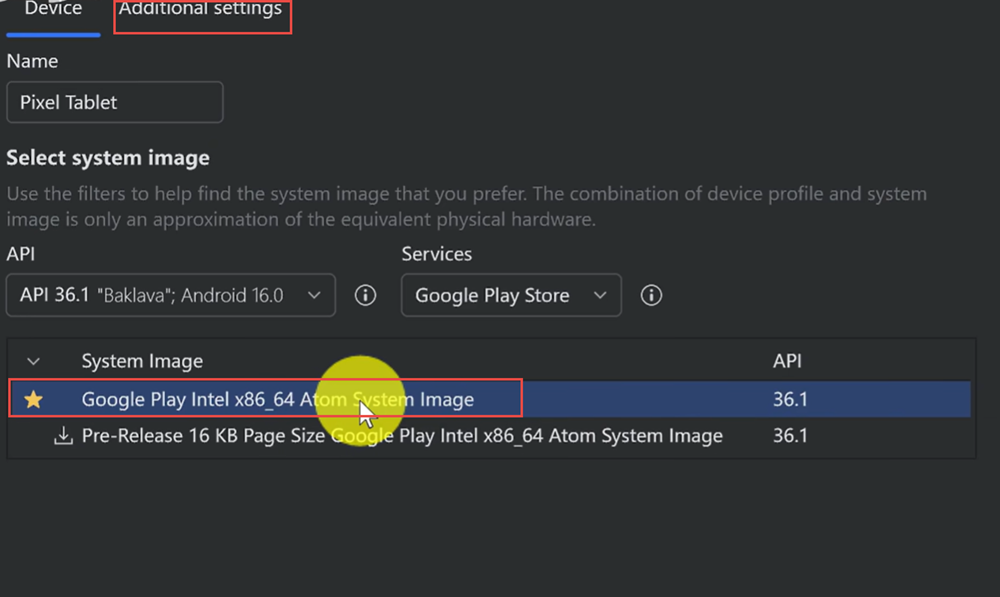Click the 36.1 API value in the selected row
The height and width of the screenshot is (597, 1000).
(790, 400)
